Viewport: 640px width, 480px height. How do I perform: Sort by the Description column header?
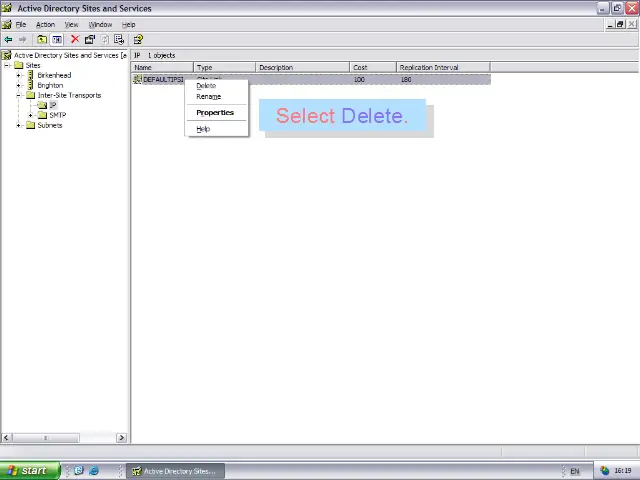(302, 67)
